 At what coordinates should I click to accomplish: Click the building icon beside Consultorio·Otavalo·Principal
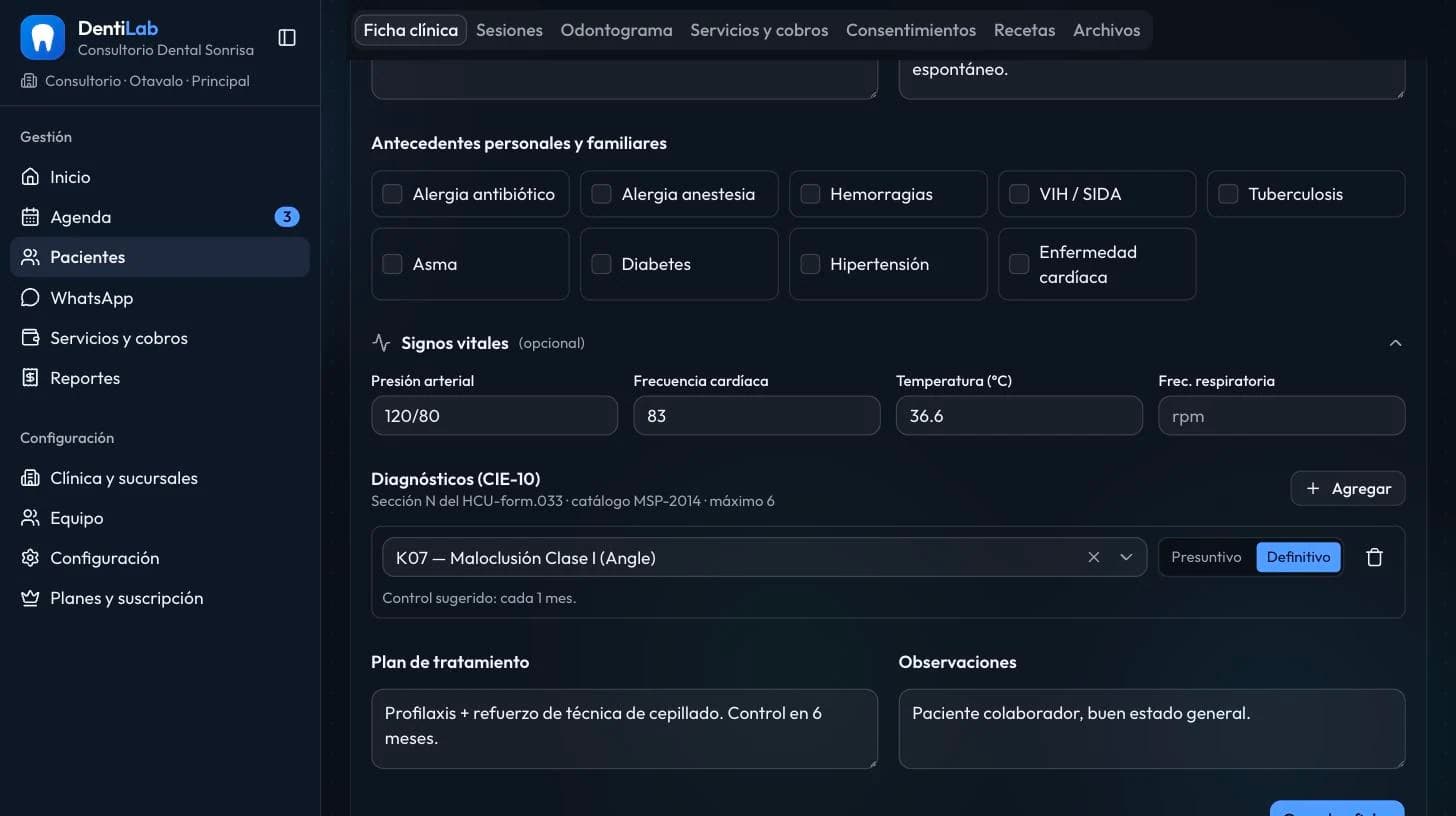pos(29,81)
